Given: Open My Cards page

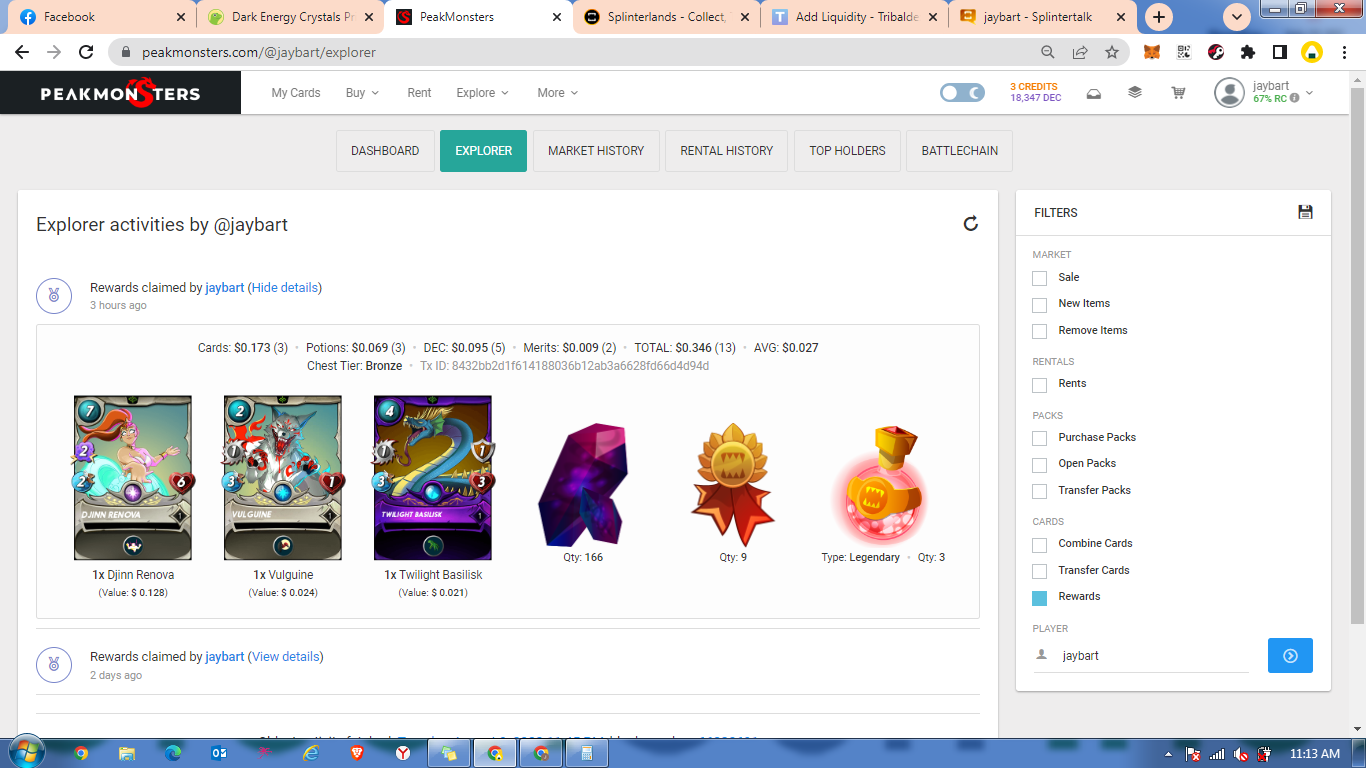Looking at the screenshot, I should [x=296, y=93].
